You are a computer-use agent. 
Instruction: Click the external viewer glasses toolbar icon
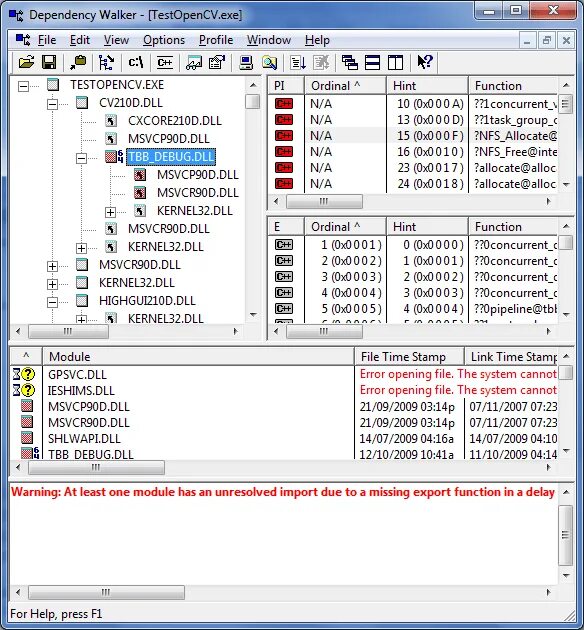pyautogui.click(x=194, y=63)
